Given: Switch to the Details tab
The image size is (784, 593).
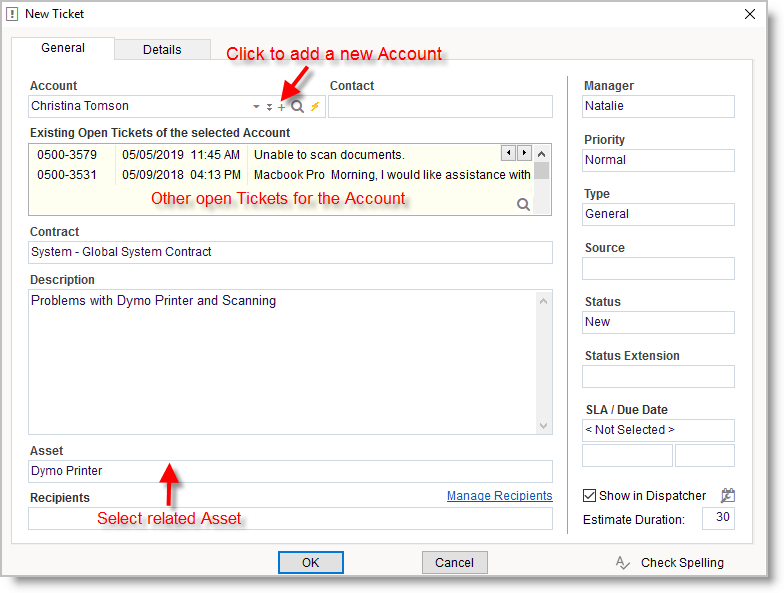Looking at the screenshot, I should pos(162,50).
